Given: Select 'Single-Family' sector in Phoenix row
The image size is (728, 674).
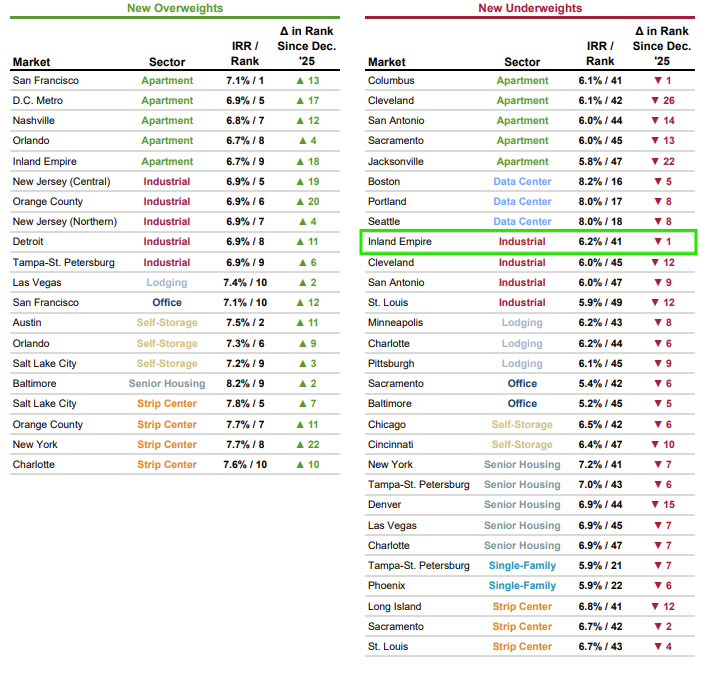Looking at the screenshot, I should click(522, 585).
